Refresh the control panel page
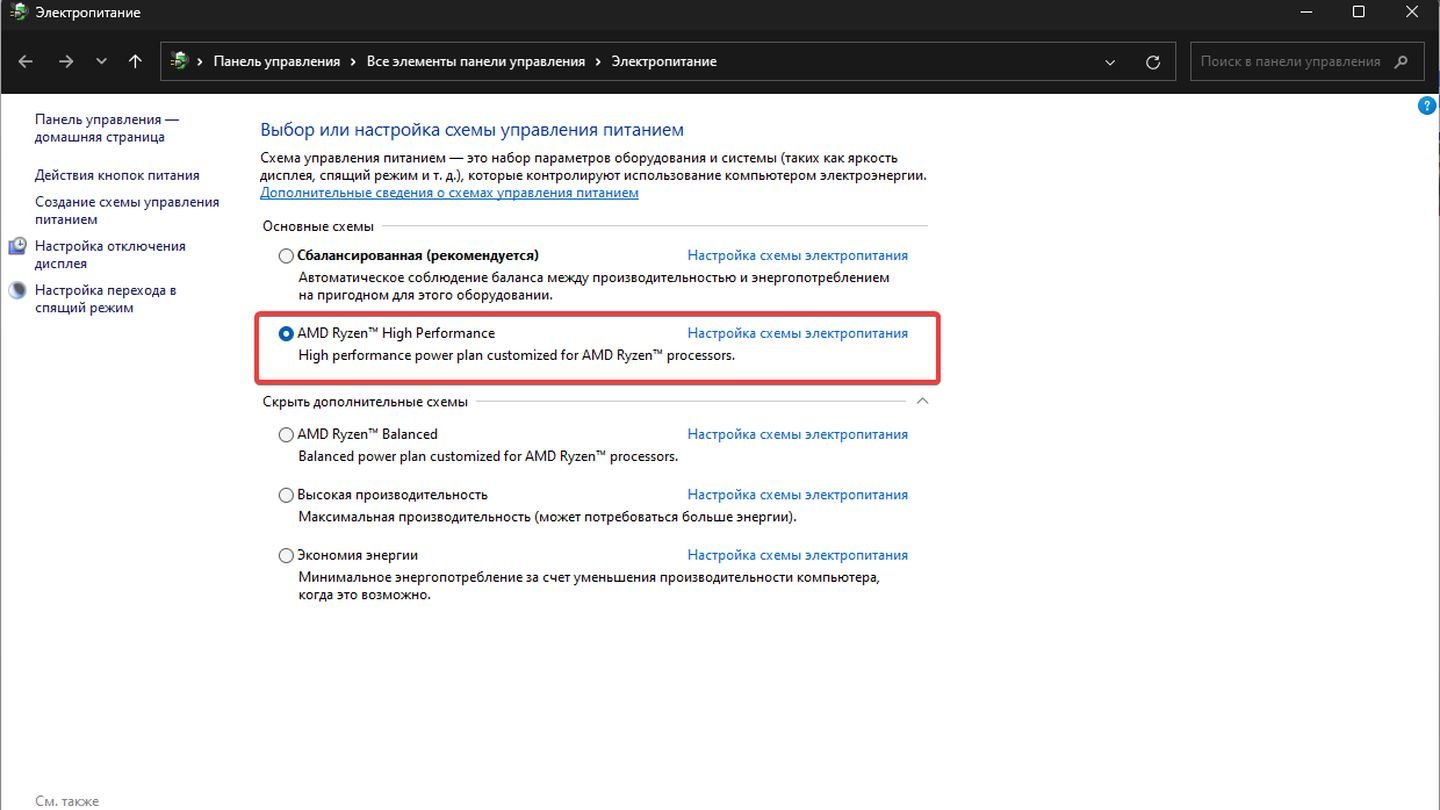The width and height of the screenshot is (1440, 810). pos(1153,61)
